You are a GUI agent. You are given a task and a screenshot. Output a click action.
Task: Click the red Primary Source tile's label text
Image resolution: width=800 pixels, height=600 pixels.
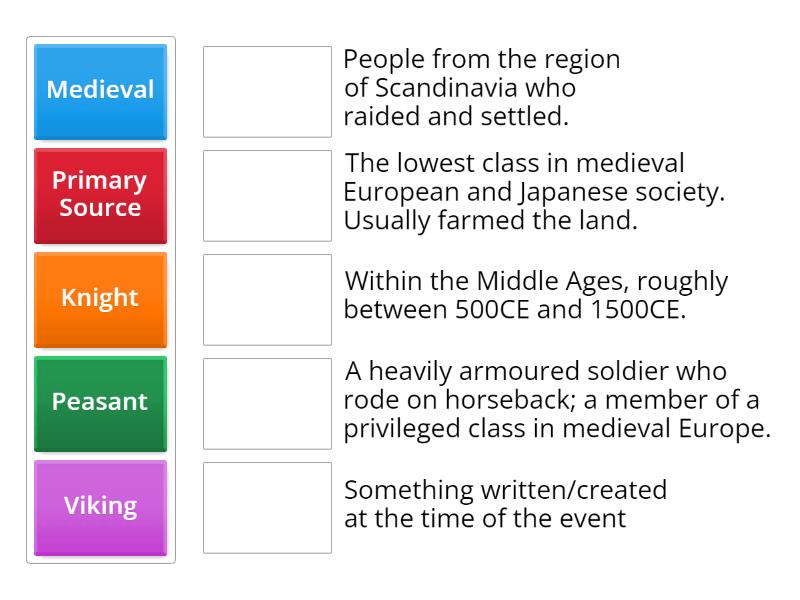click(100, 195)
